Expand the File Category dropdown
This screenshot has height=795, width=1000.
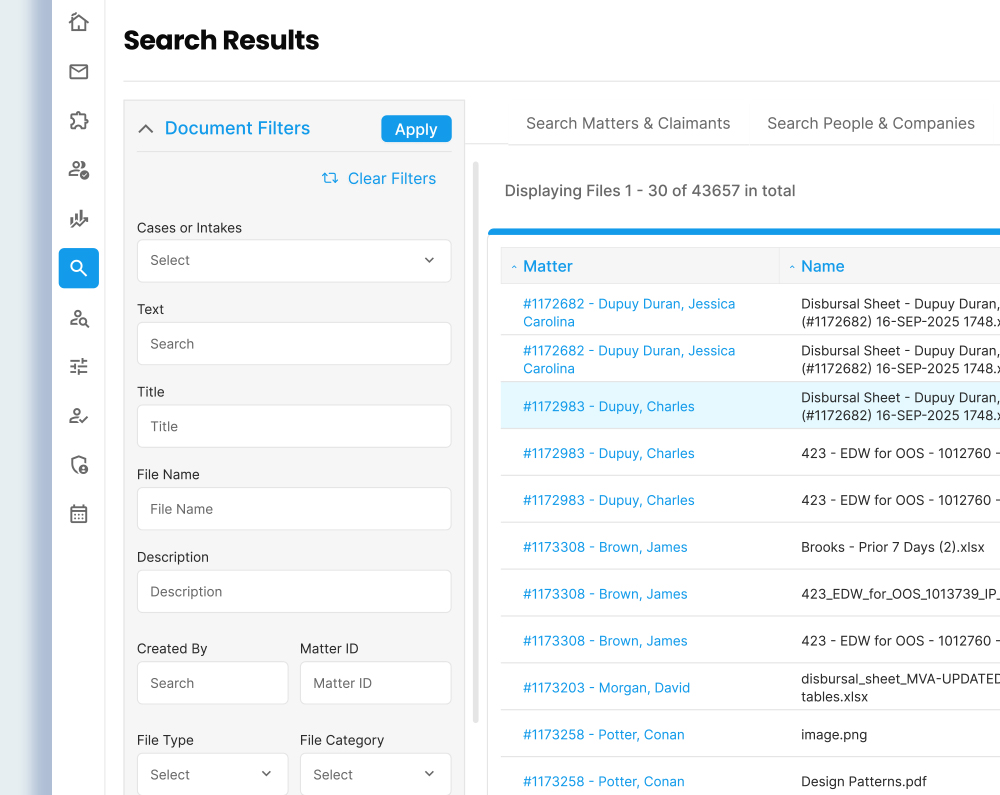point(375,774)
